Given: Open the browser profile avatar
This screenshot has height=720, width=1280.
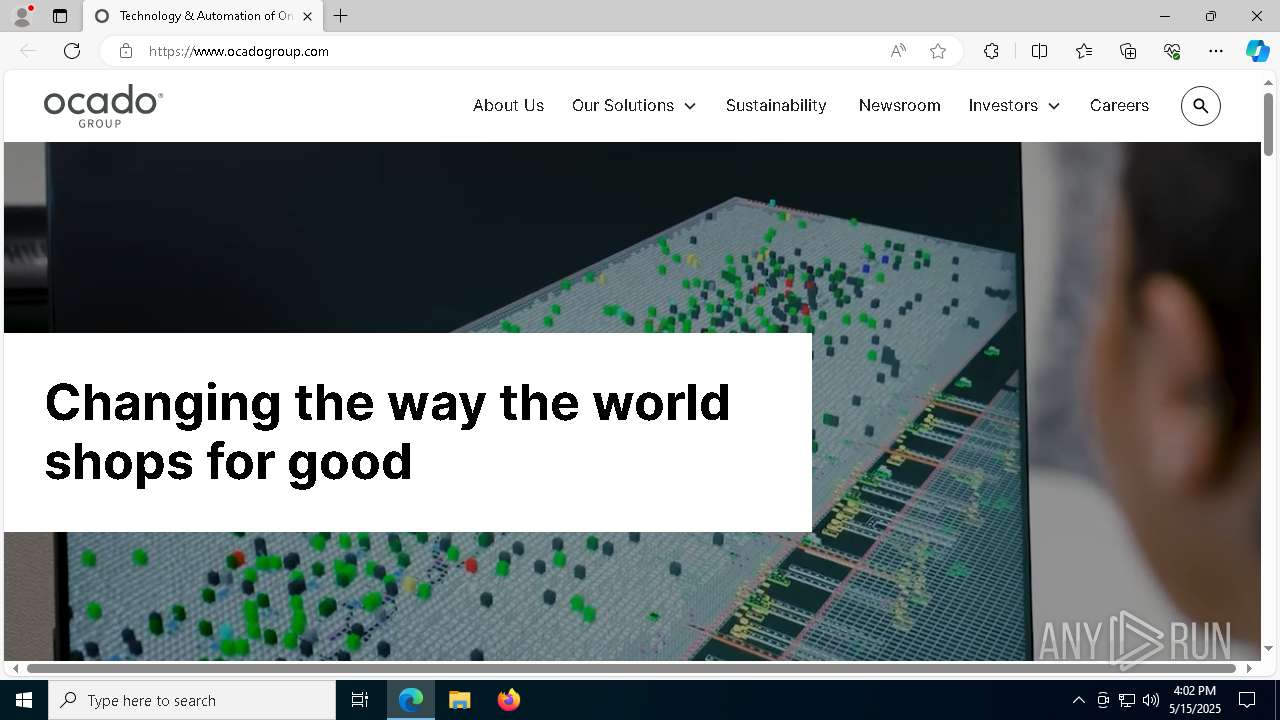Looking at the screenshot, I should [22, 16].
